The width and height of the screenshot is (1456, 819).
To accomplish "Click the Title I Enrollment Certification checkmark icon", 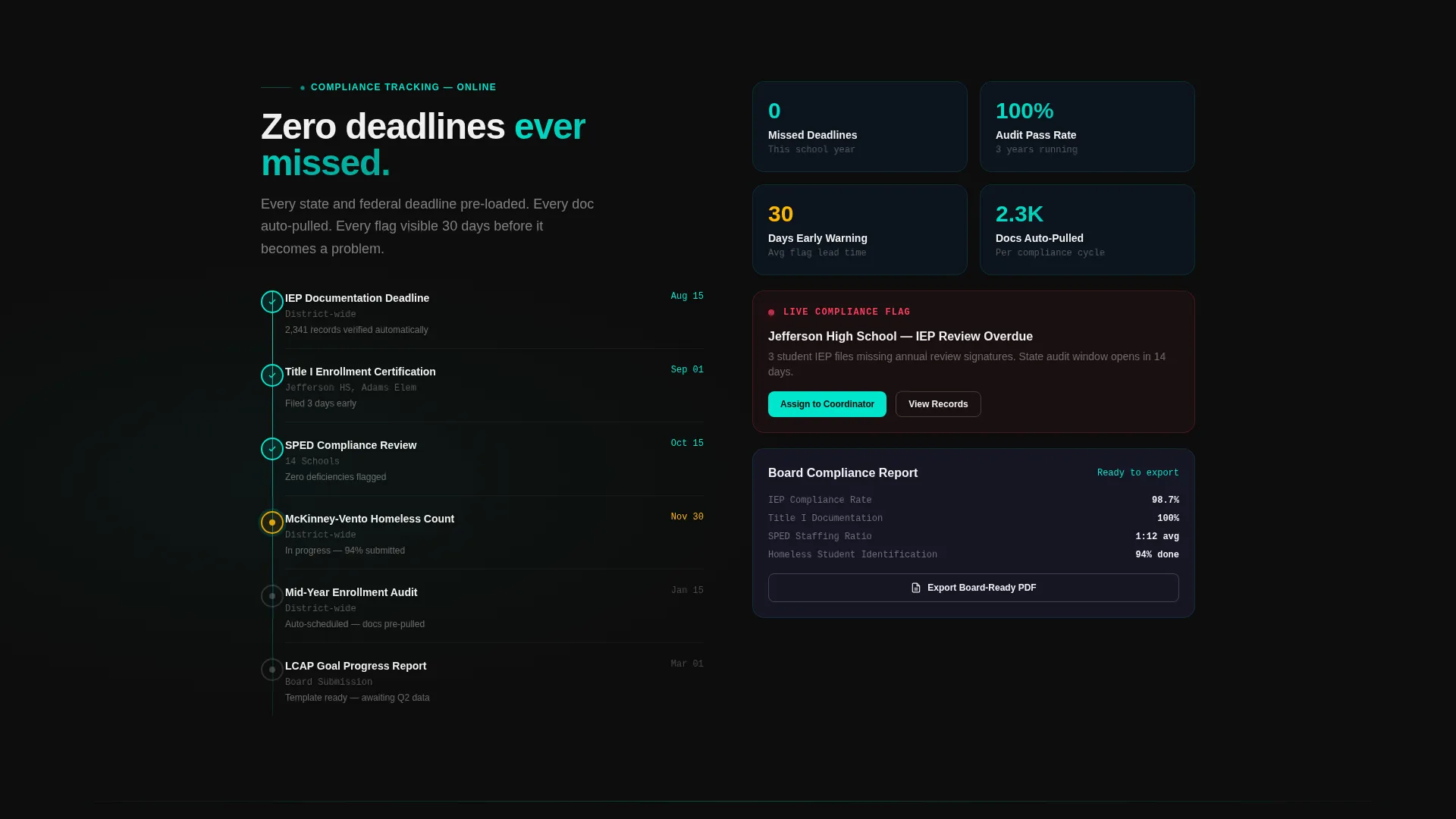I will point(272,375).
